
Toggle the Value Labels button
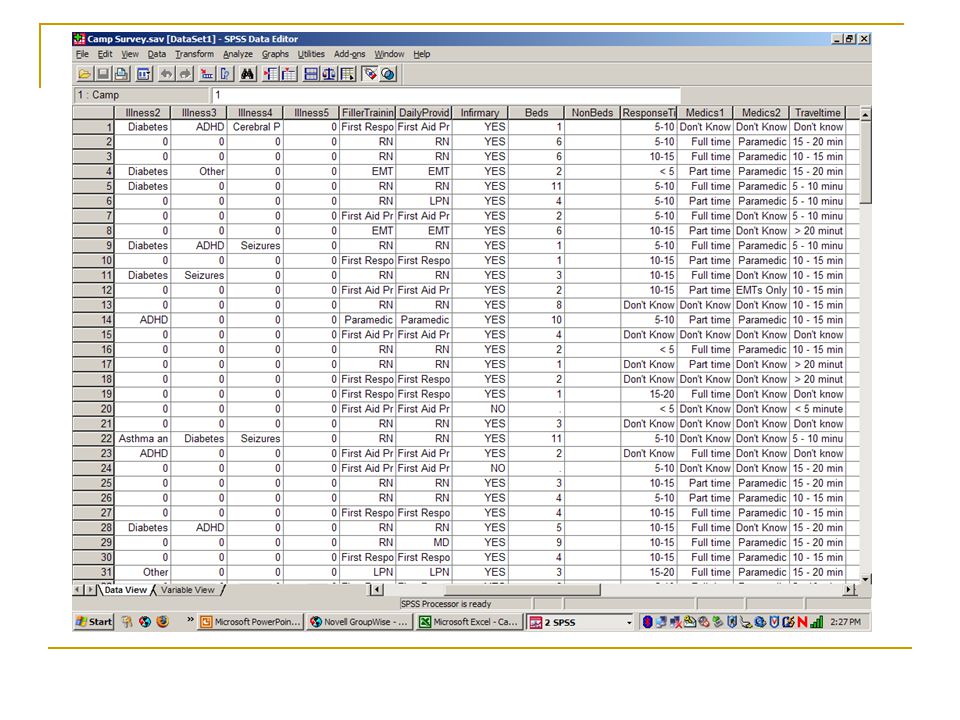370,74
